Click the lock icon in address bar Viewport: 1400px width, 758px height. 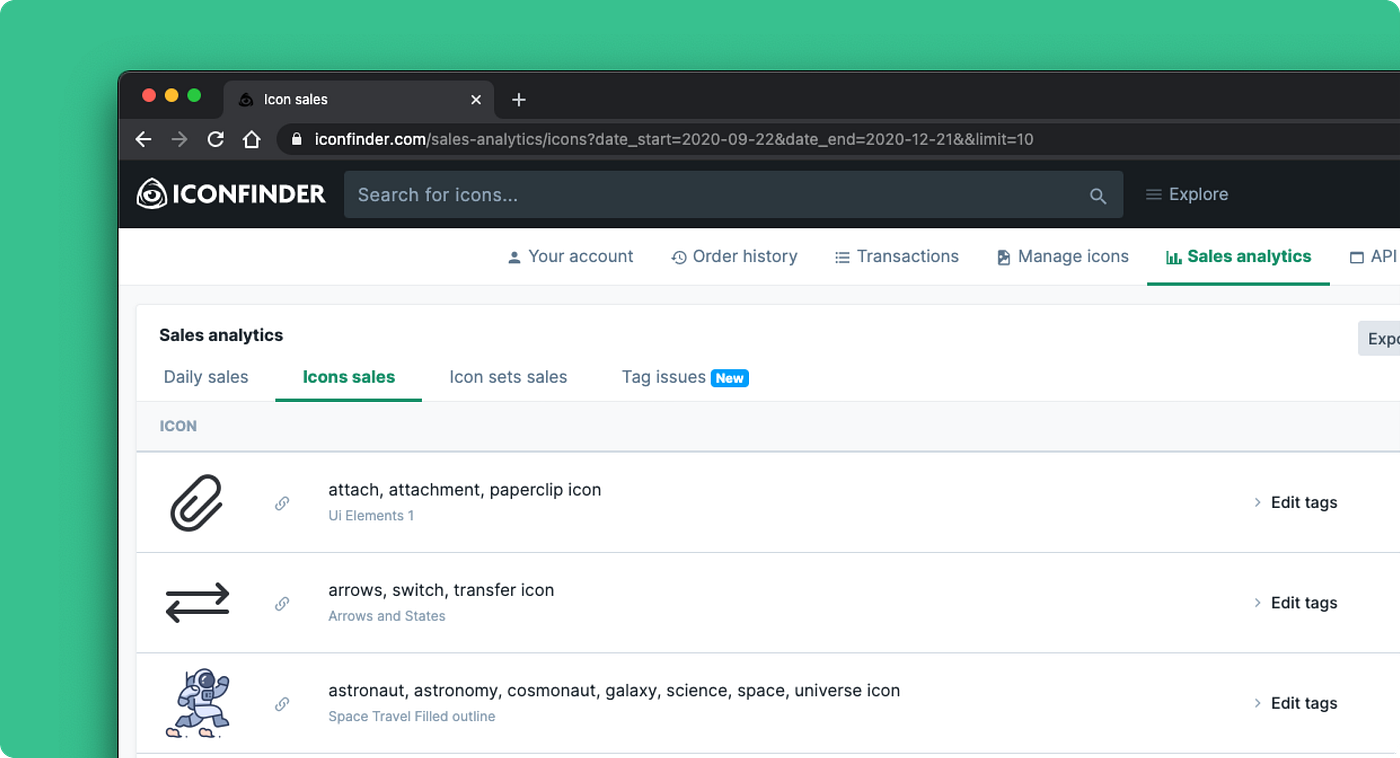[296, 140]
